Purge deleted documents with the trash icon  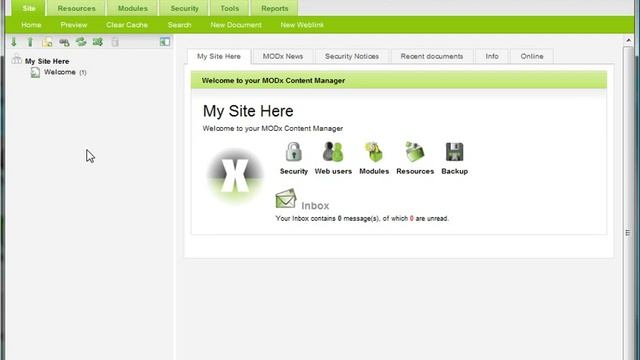[x=115, y=42]
